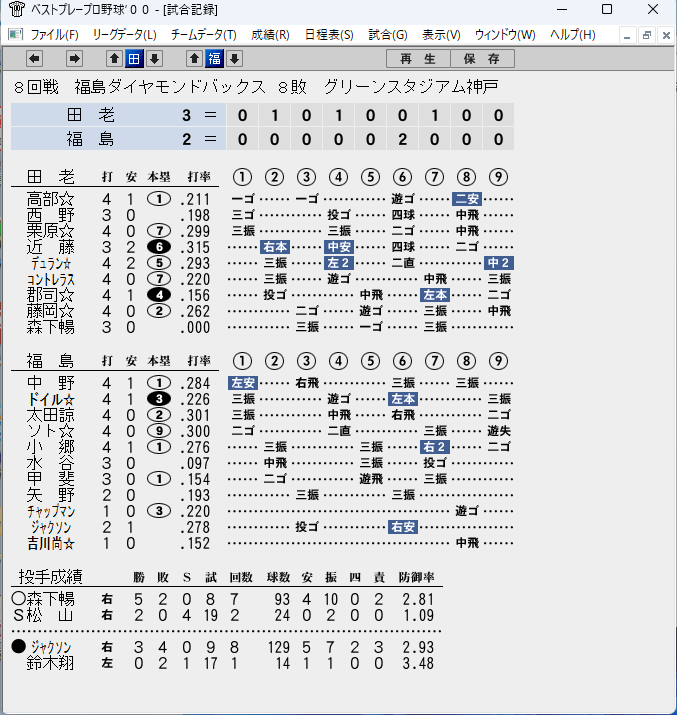Click up arrow left of 福 team icon
The height and width of the screenshot is (715, 677).
194,58
